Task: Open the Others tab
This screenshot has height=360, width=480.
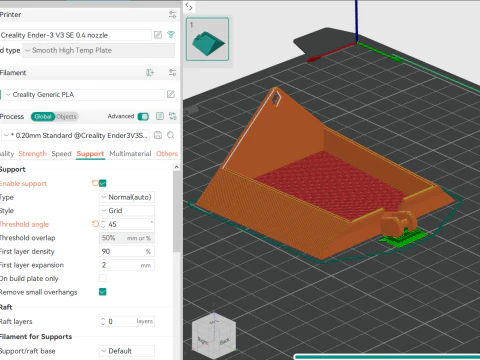Action: (167, 154)
